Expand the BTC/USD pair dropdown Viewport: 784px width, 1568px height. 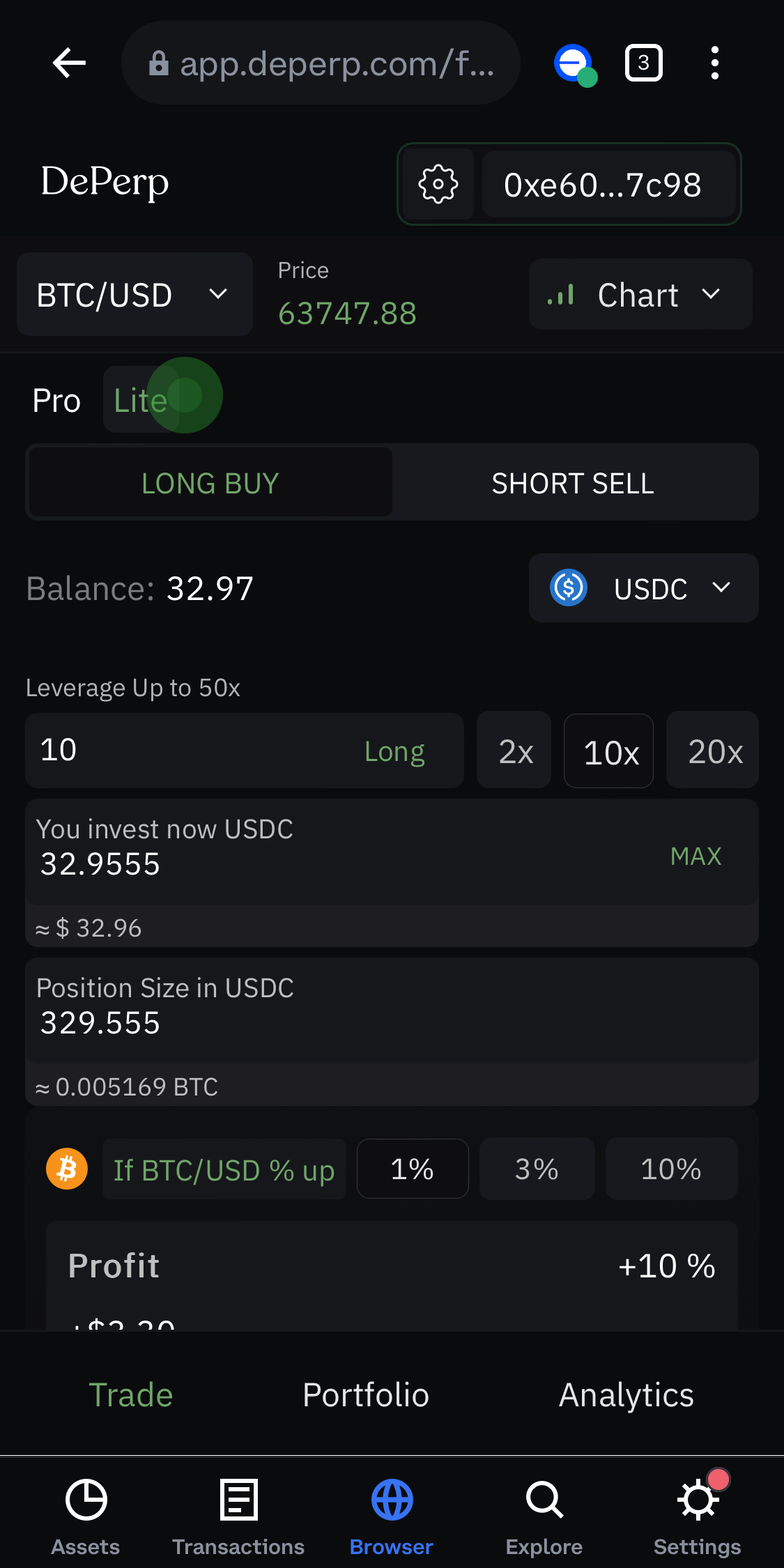134,295
